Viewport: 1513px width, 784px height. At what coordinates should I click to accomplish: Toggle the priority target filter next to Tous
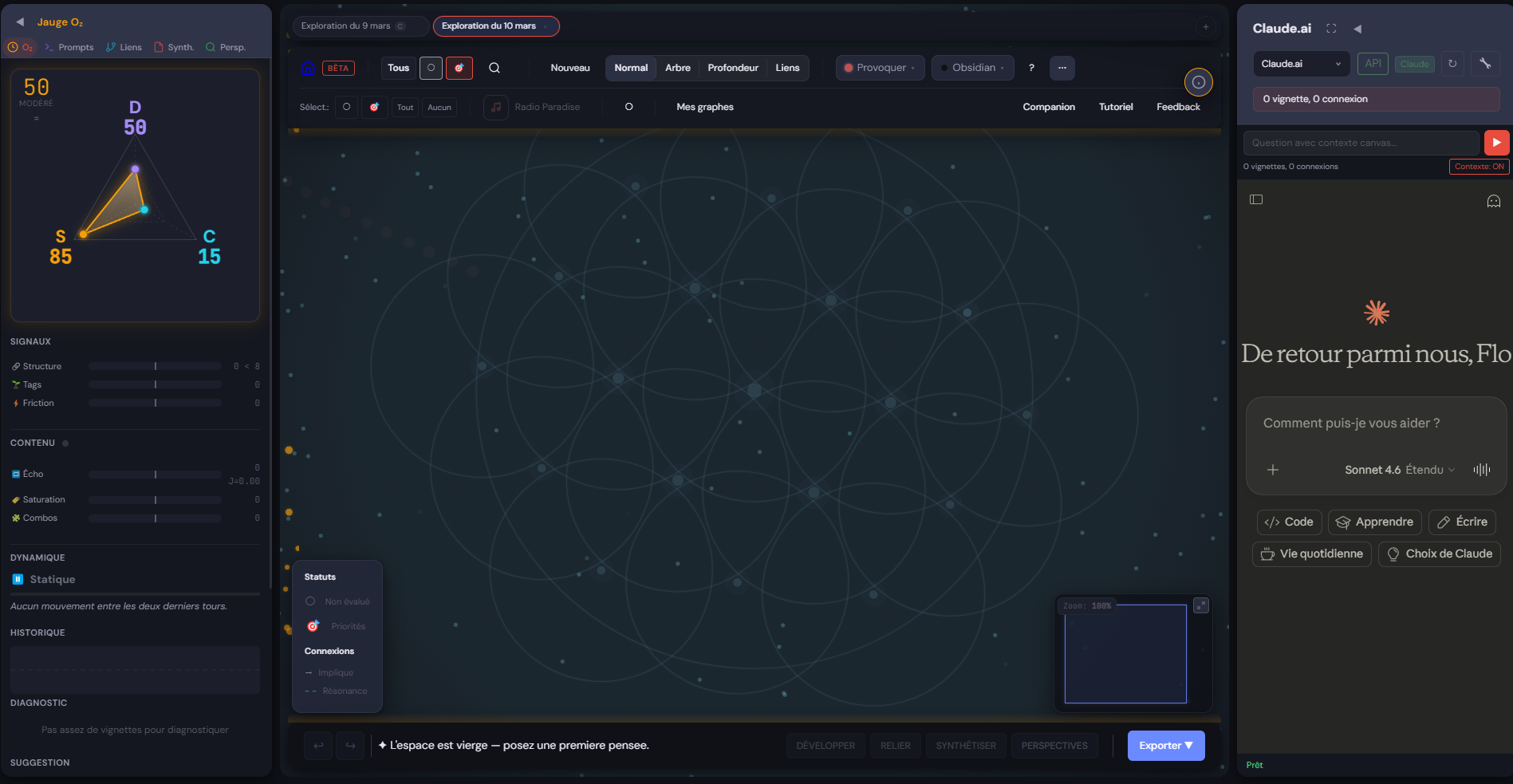tap(459, 68)
